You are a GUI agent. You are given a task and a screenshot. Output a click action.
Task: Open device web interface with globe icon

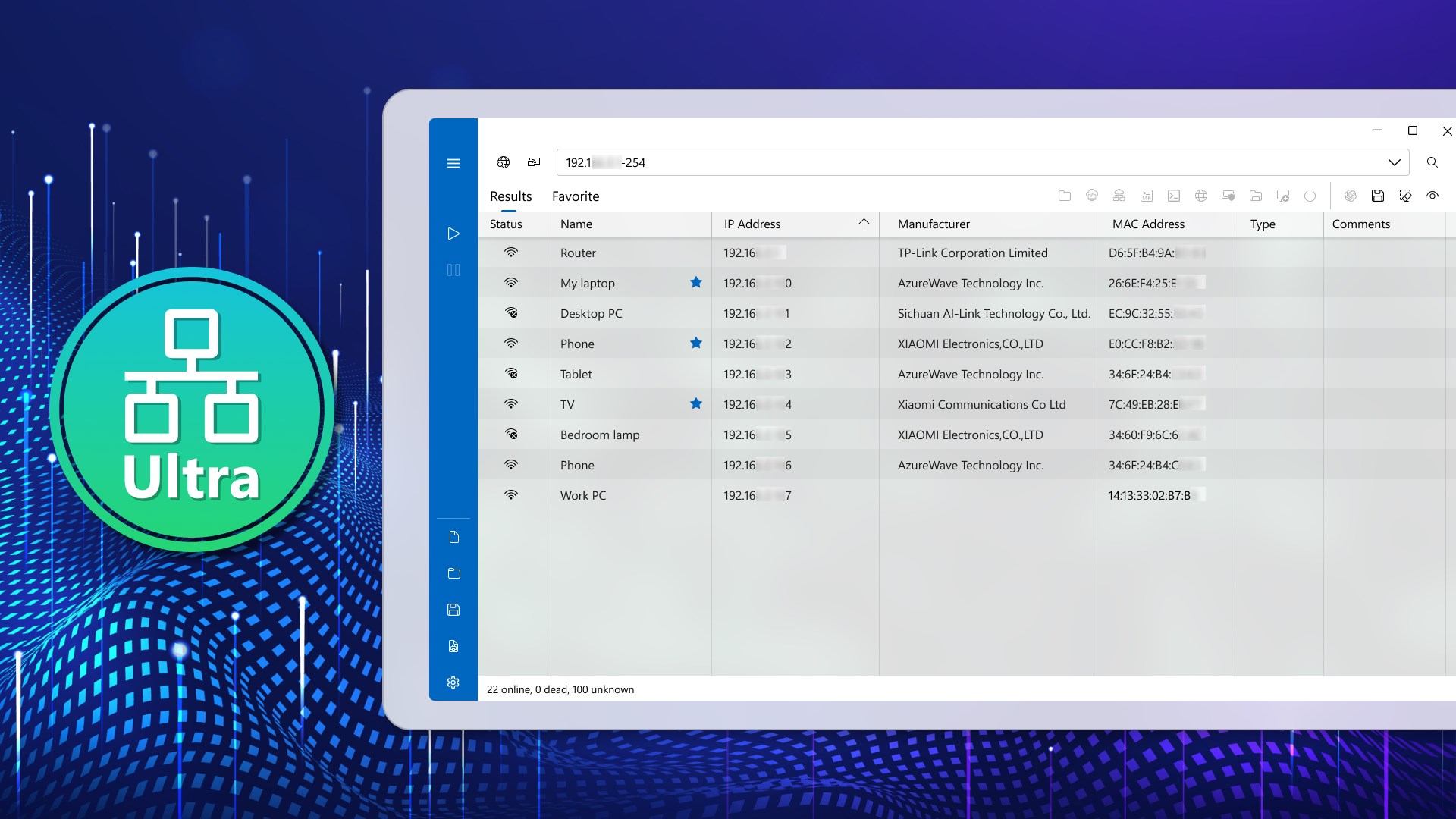(x=1201, y=196)
